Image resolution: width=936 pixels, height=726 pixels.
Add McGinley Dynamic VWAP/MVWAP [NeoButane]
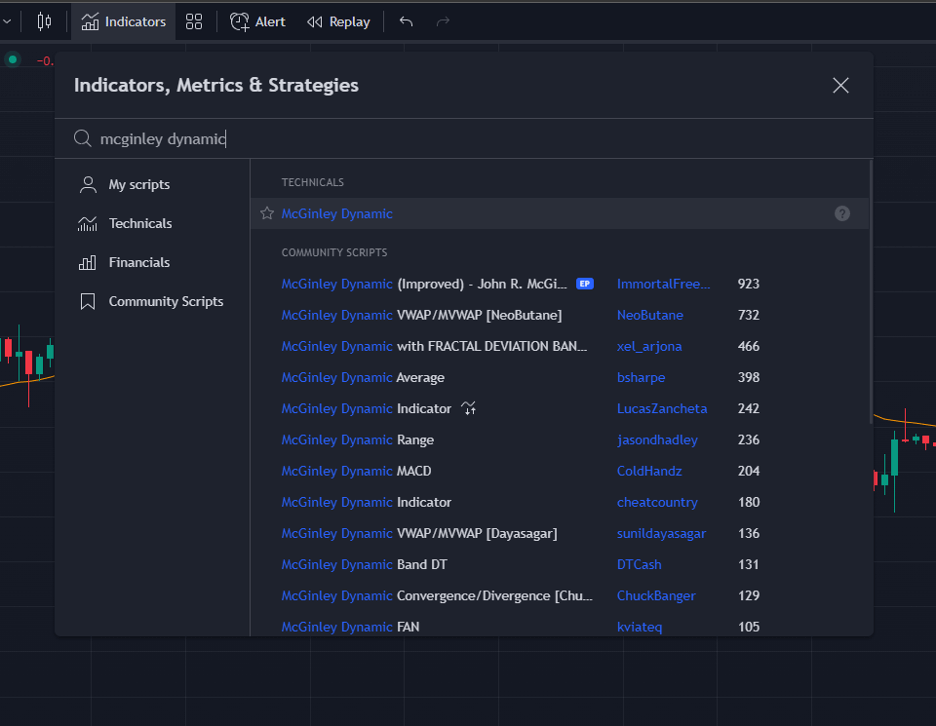pyautogui.click(x=421, y=315)
